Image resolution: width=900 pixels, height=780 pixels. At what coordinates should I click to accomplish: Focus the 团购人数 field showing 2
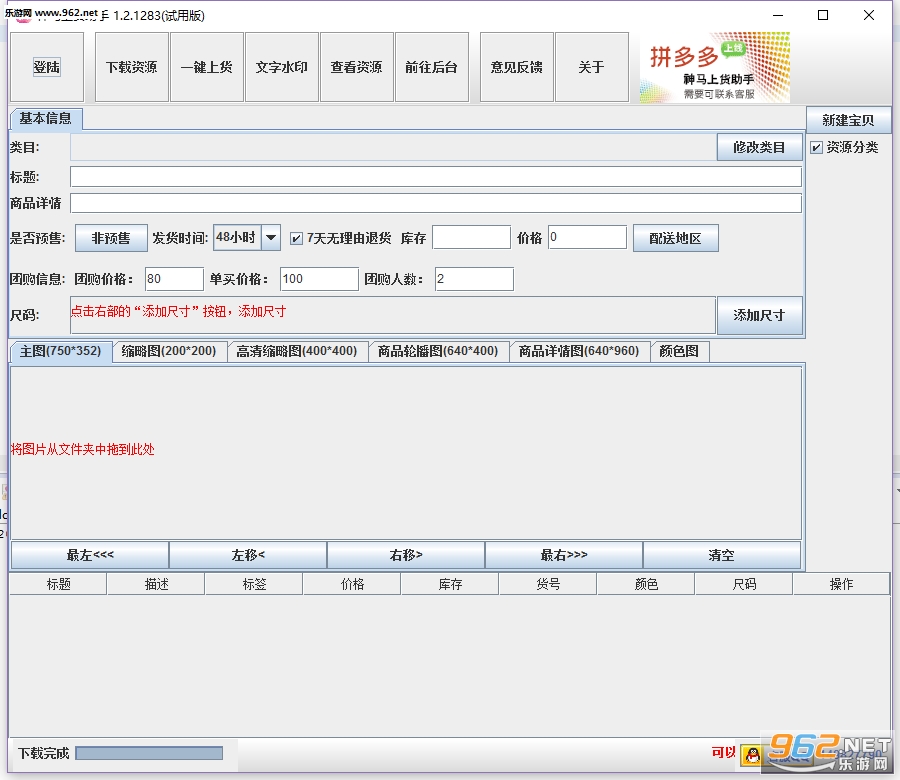pyautogui.click(x=474, y=279)
